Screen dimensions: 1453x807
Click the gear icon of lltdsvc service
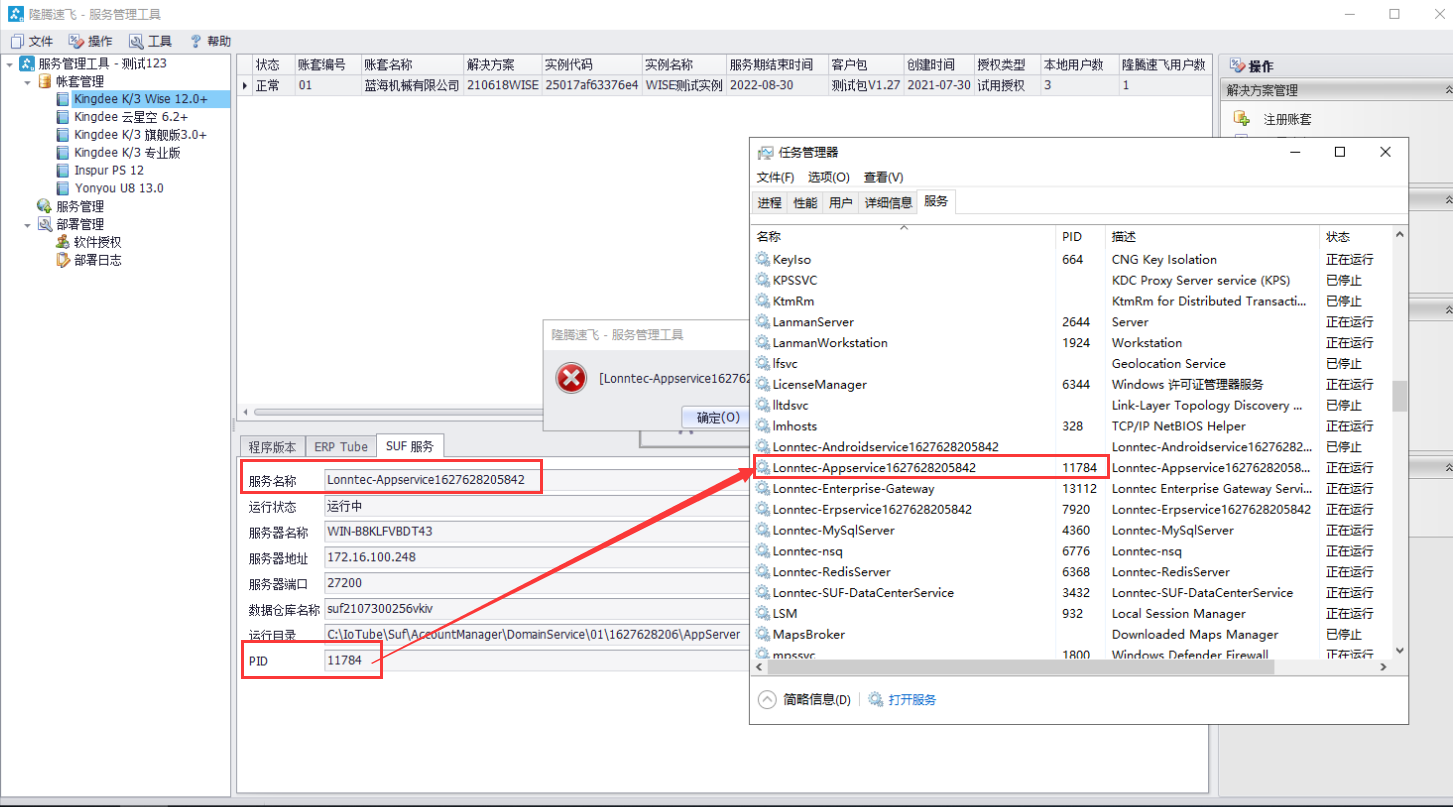click(763, 405)
